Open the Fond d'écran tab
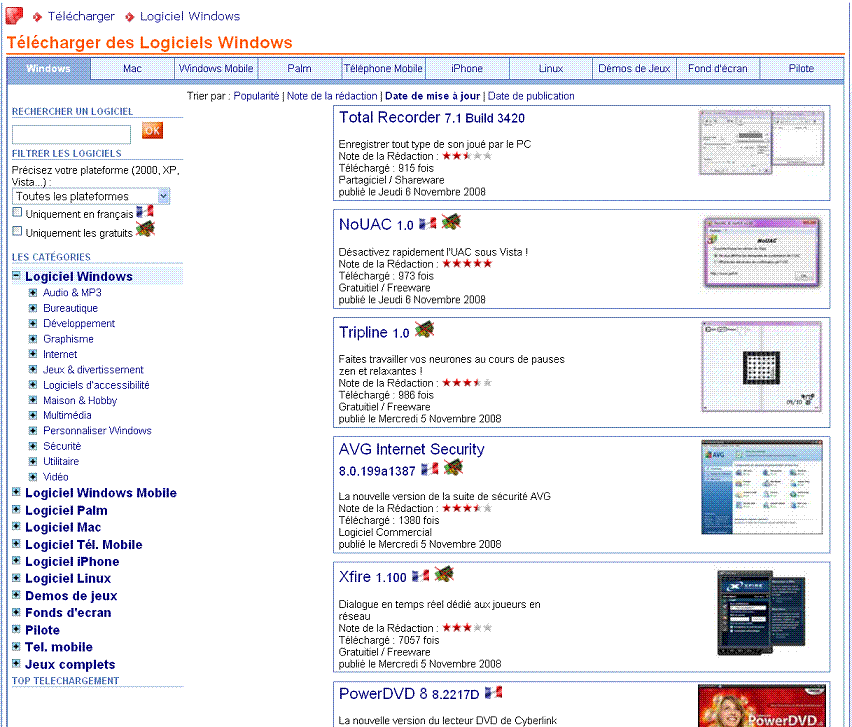Image resolution: width=852 pixels, height=727 pixels. 718,68
